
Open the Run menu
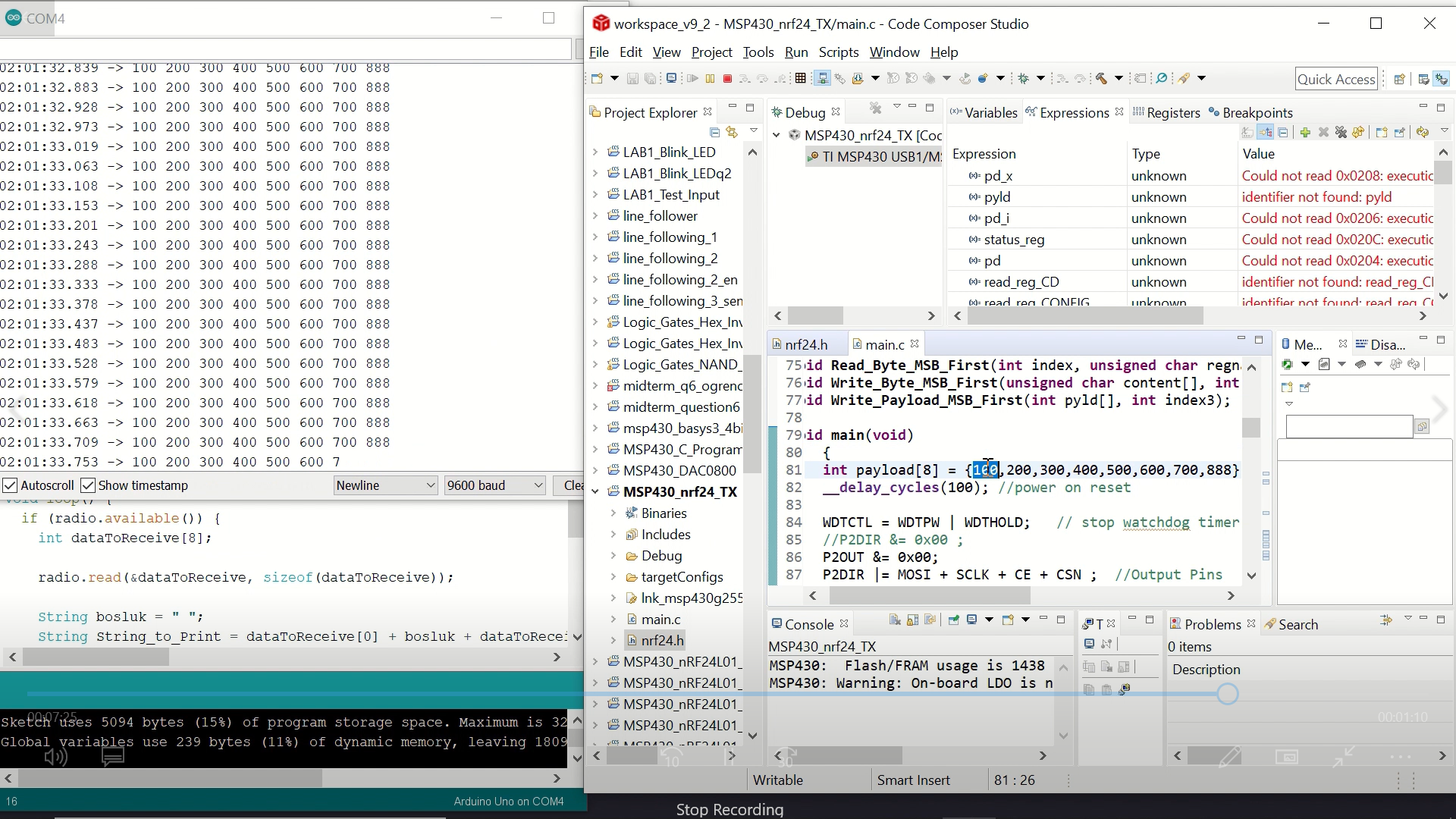click(x=796, y=52)
